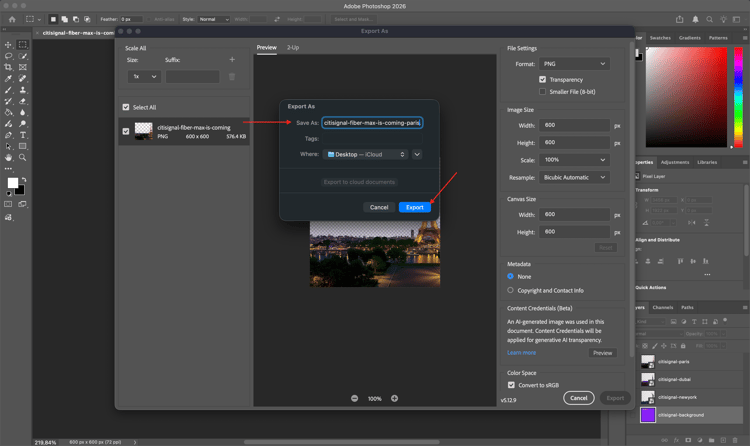Open the Format PNG dropdown

574,64
